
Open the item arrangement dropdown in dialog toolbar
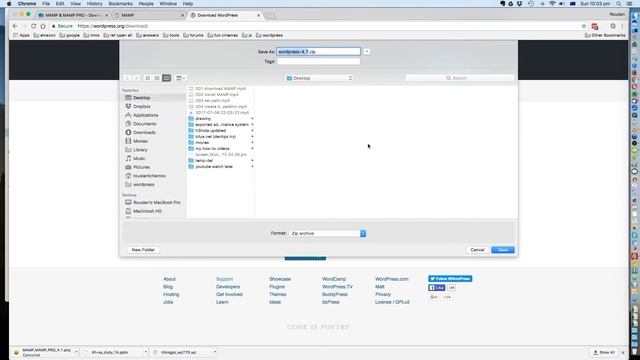pos(180,78)
